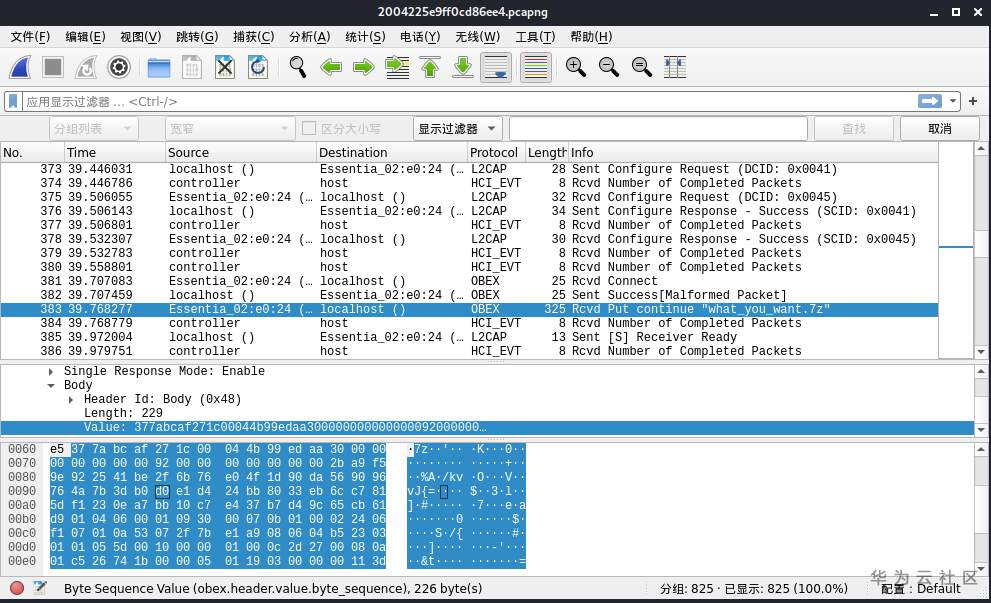Open the narrow/wide character width dropdown
The image size is (991, 603).
230,128
